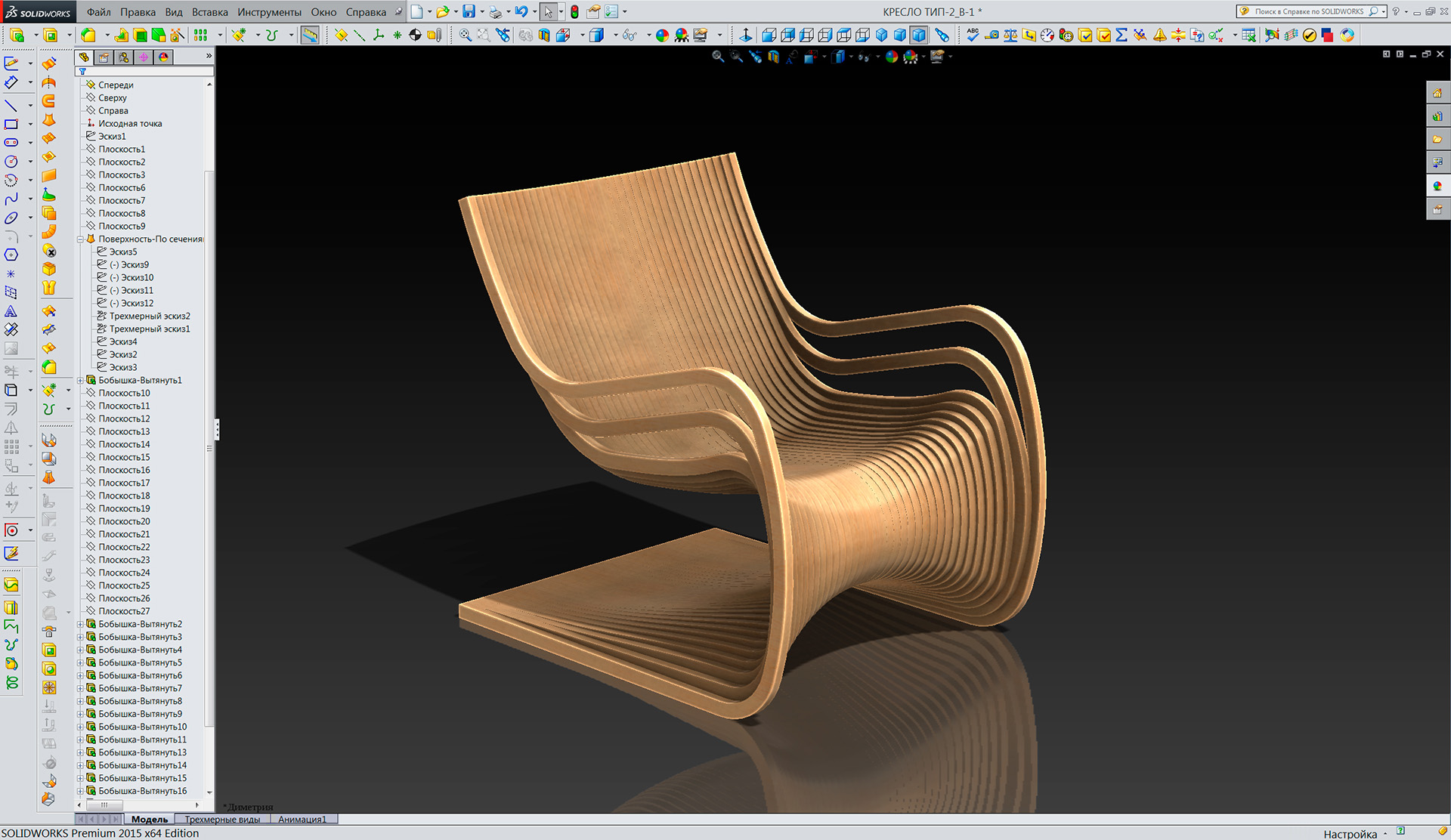Click the Save toolbar icon
Screen dimensions: 1451x840
click(469, 12)
